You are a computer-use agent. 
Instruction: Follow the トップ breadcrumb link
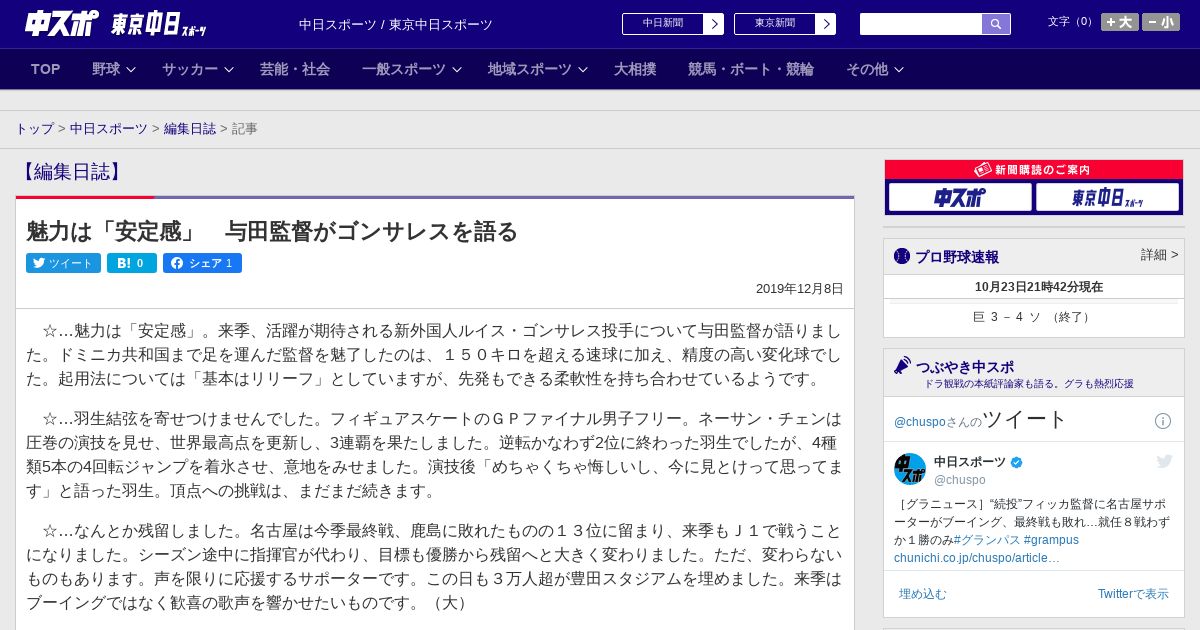[x=34, y=129]
